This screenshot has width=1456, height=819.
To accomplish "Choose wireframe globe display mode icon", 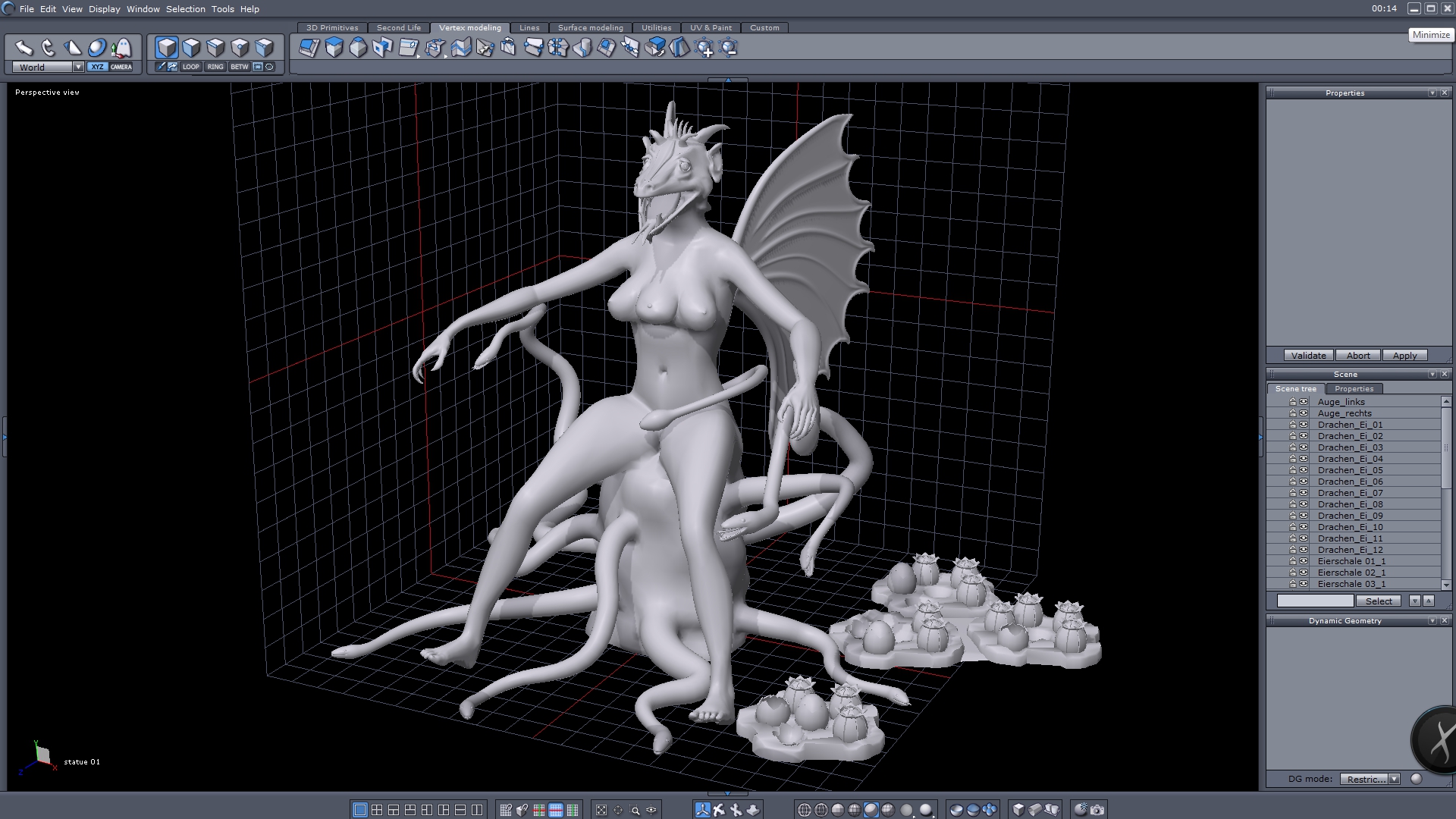I will tap(805, 810).
